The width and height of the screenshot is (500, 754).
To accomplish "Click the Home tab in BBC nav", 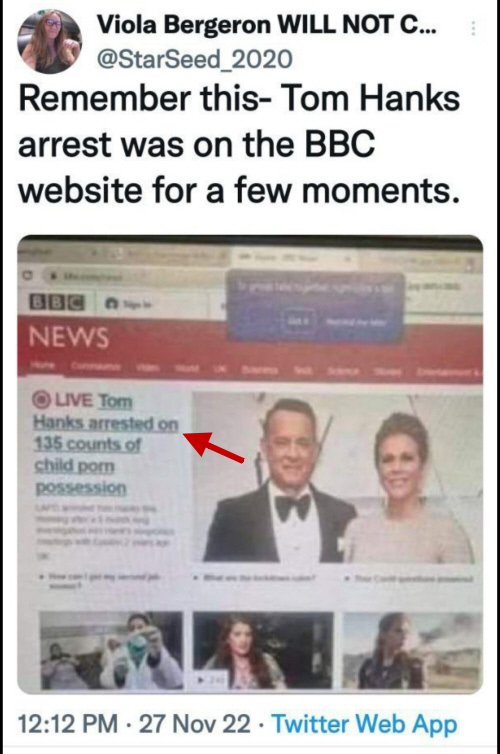I will (42, 365).
